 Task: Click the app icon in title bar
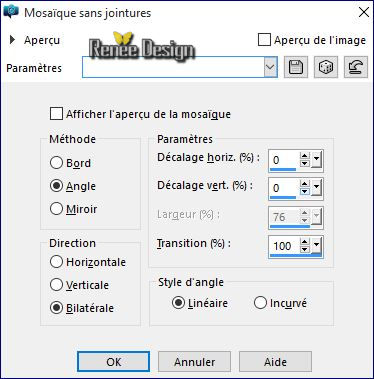coord(11,12)
